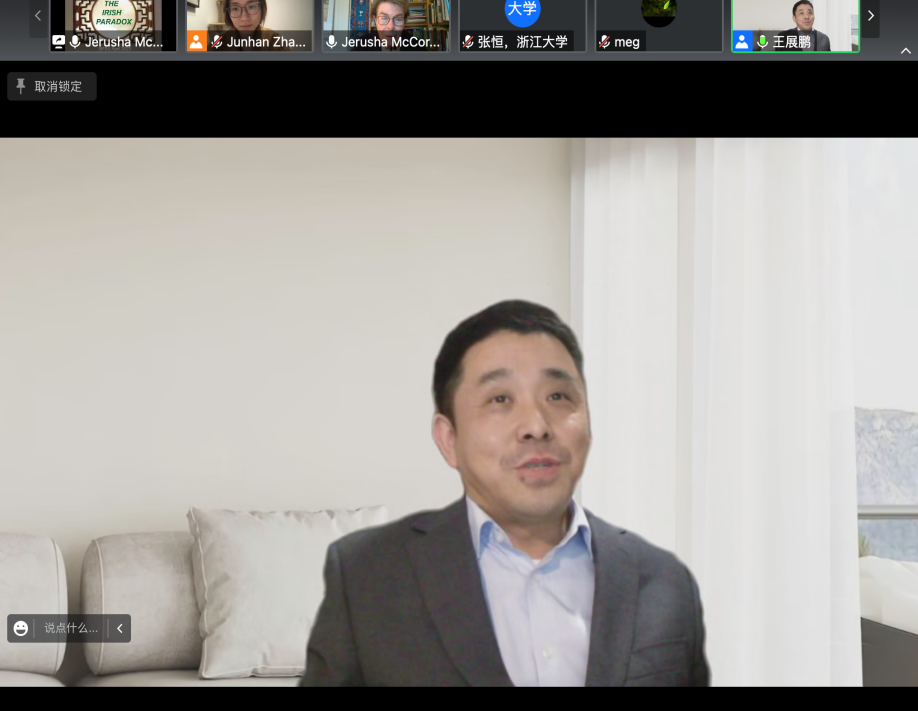Select the Junhan Zha video thumbnail
The image size is (918, 711).
[249, 18]
